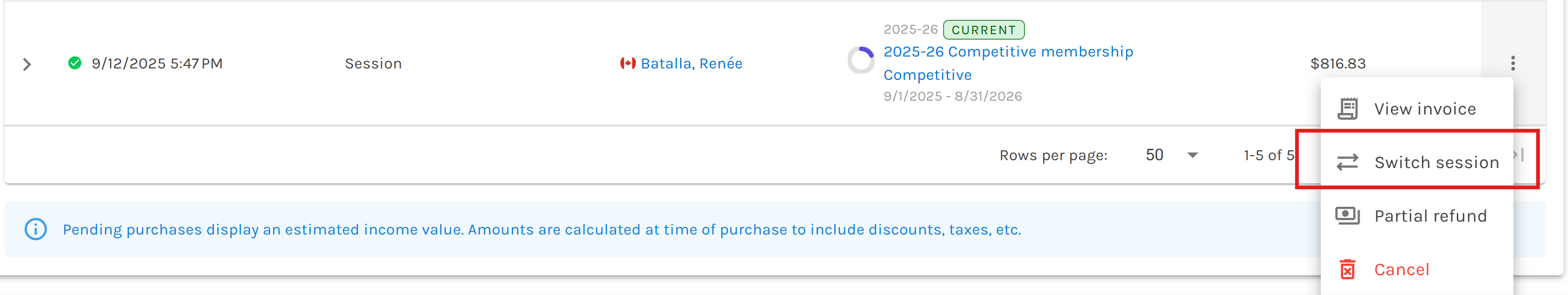Click the red trash icon beside Cancel
This screenshot has width=1568, height=295.
point(1348,269)
